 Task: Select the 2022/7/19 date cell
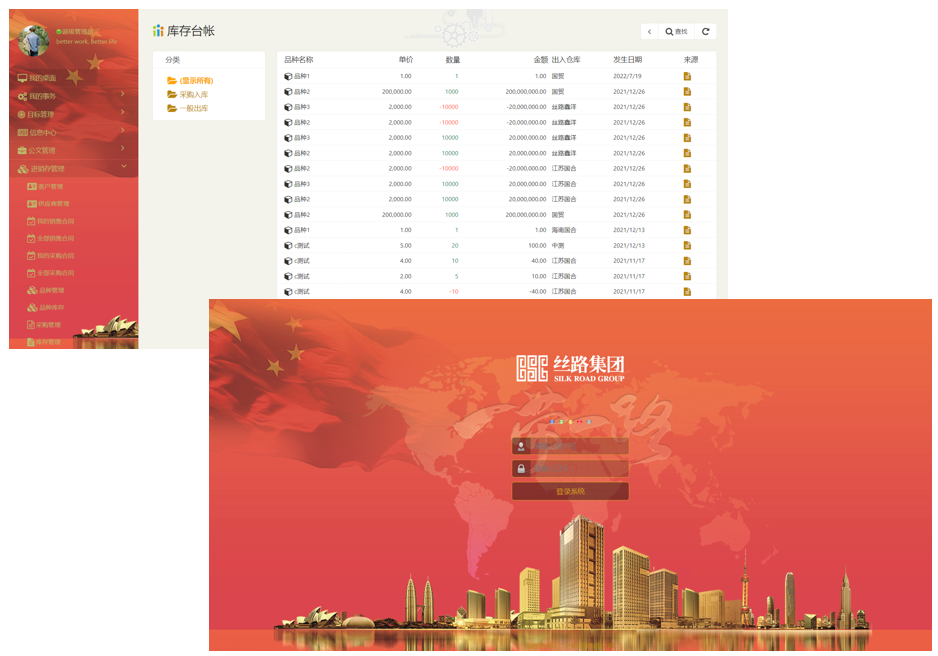click(x=627, y=77)
